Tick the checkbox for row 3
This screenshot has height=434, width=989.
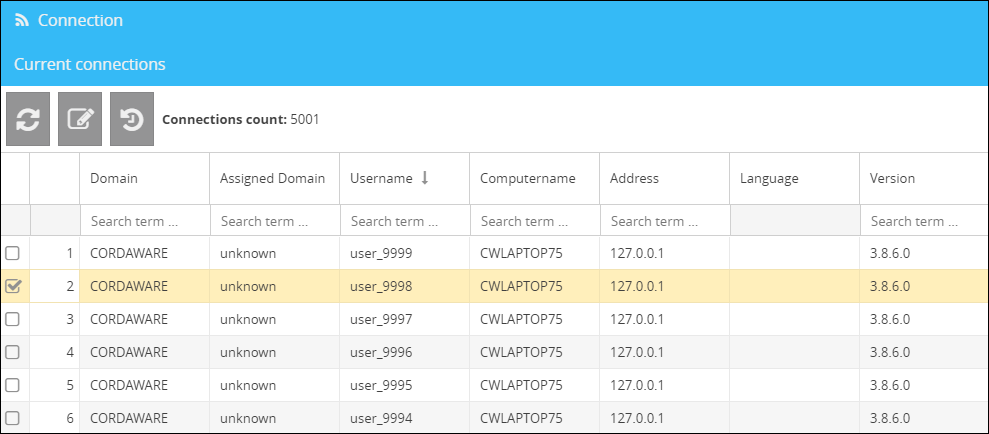click(13, 319)
